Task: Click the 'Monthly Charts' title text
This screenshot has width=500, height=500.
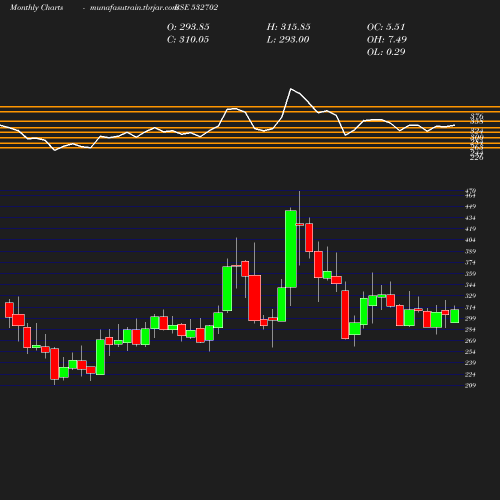Action: coord(36,7)
